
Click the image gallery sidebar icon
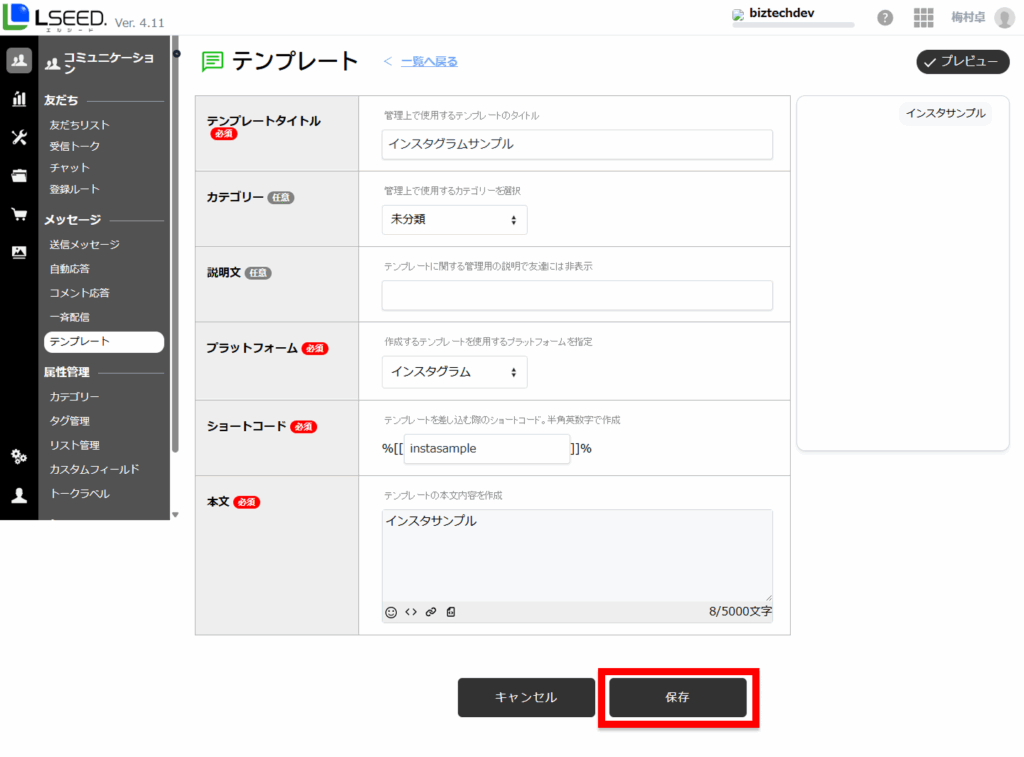pyautogui.click(x=19, y=252)
